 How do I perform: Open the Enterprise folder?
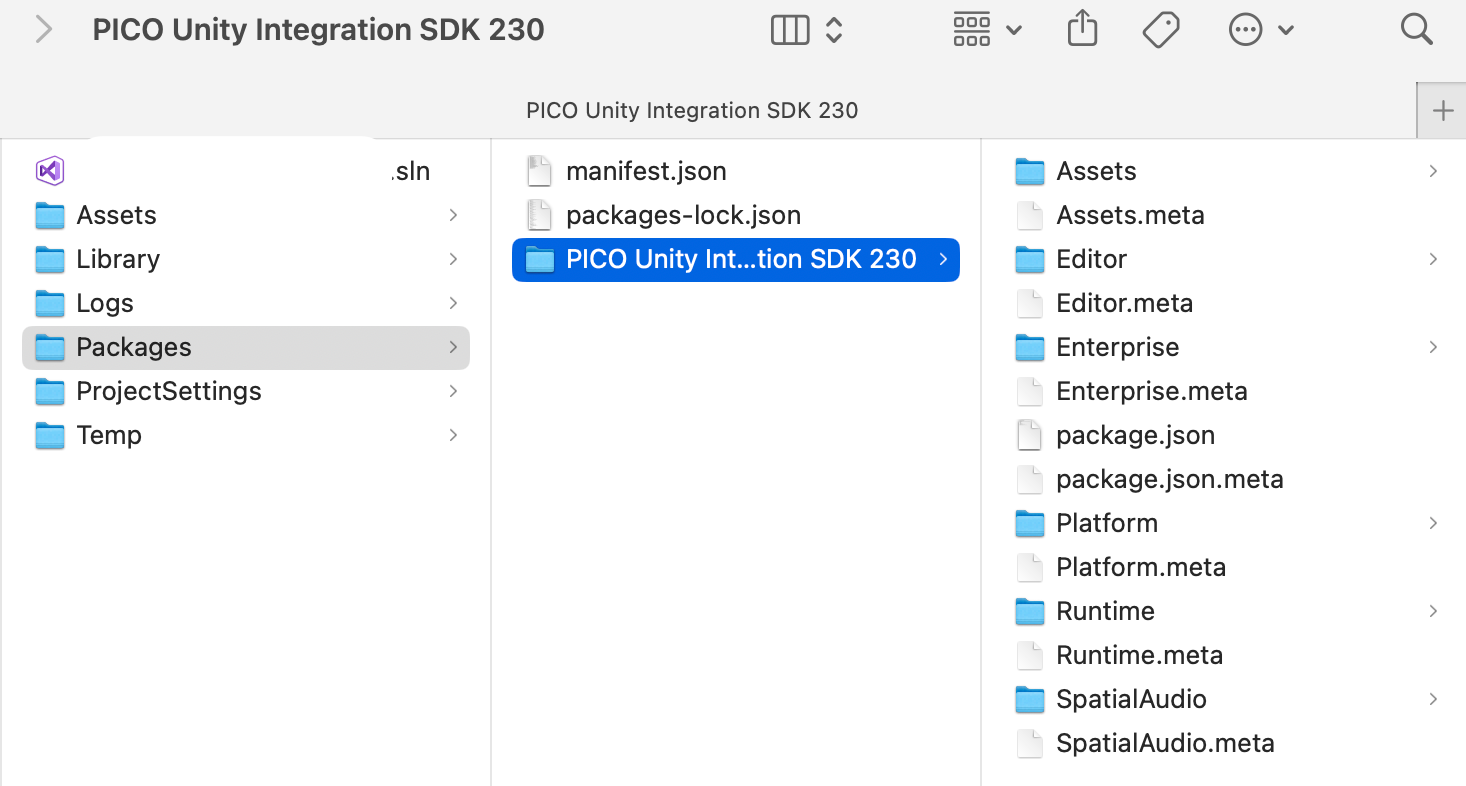tap(1117, 347)
